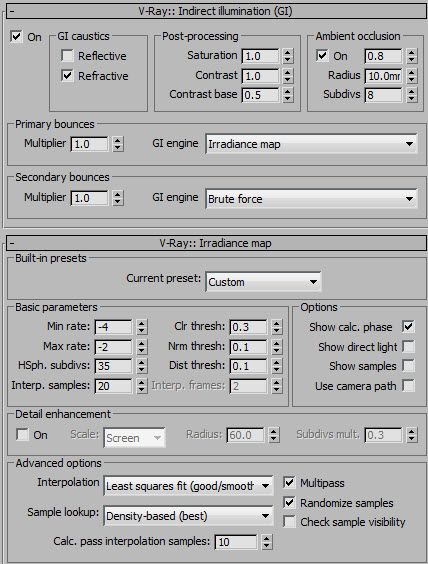Screen dimensions: 428x564
Task: Click the HSph. subdivs spinner arrows
Action: click(142, 366)
